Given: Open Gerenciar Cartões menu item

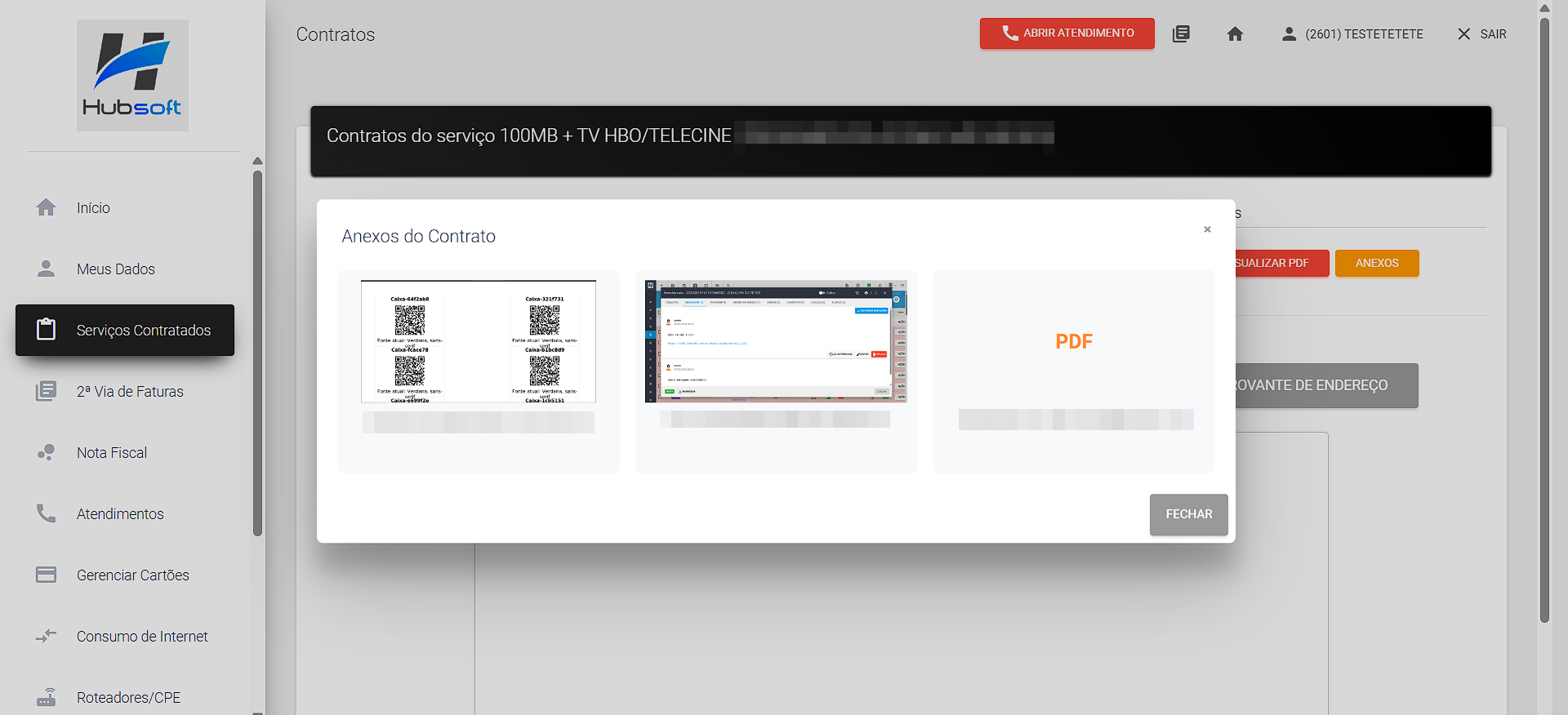Looking at the screenshot, I should (x=125, y=575).
